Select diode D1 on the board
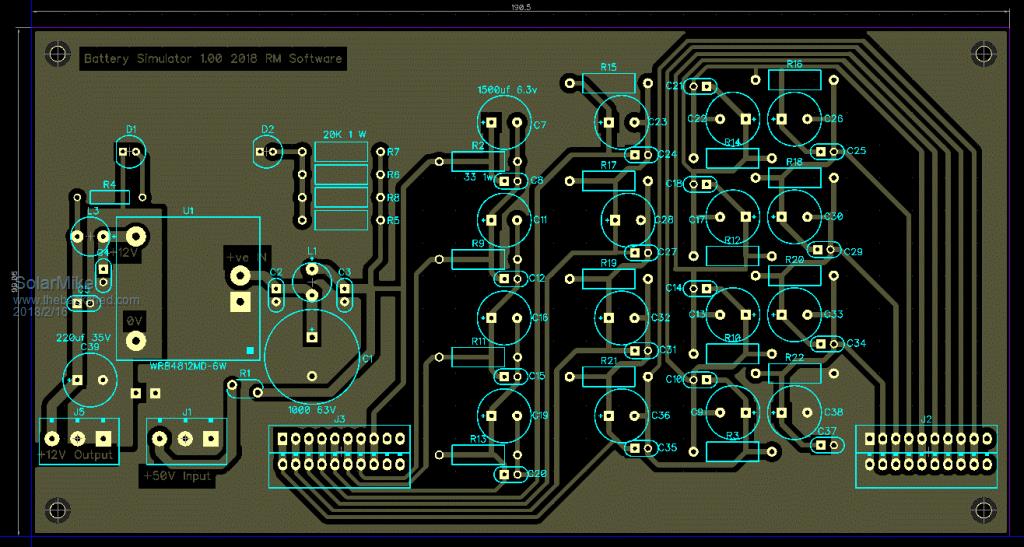This screenshot has width=1024, height=547. (130, 153)
